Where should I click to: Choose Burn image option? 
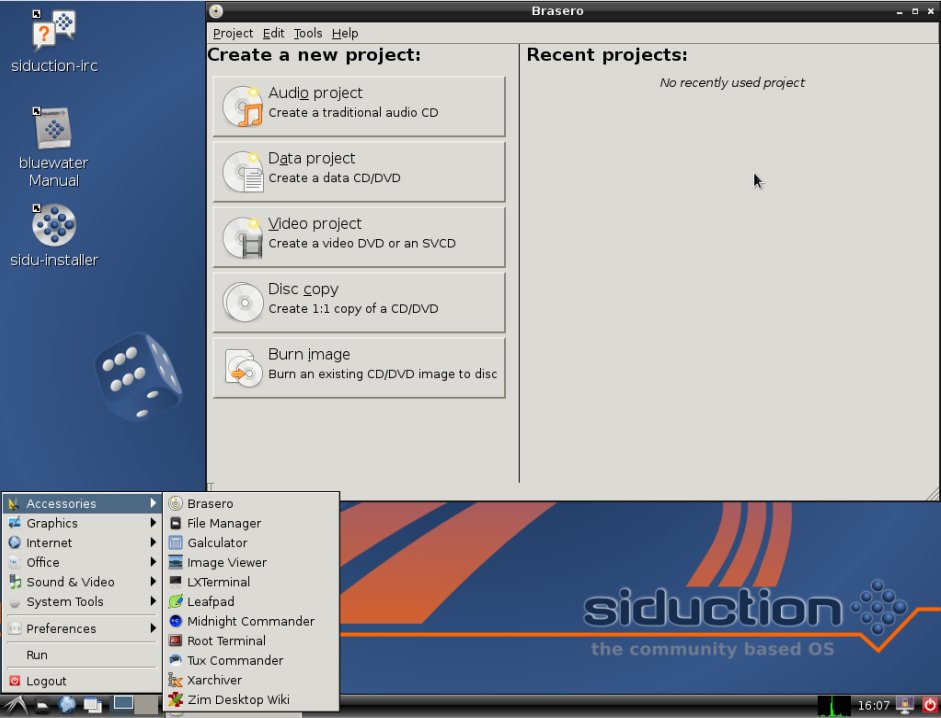point(359,367)
